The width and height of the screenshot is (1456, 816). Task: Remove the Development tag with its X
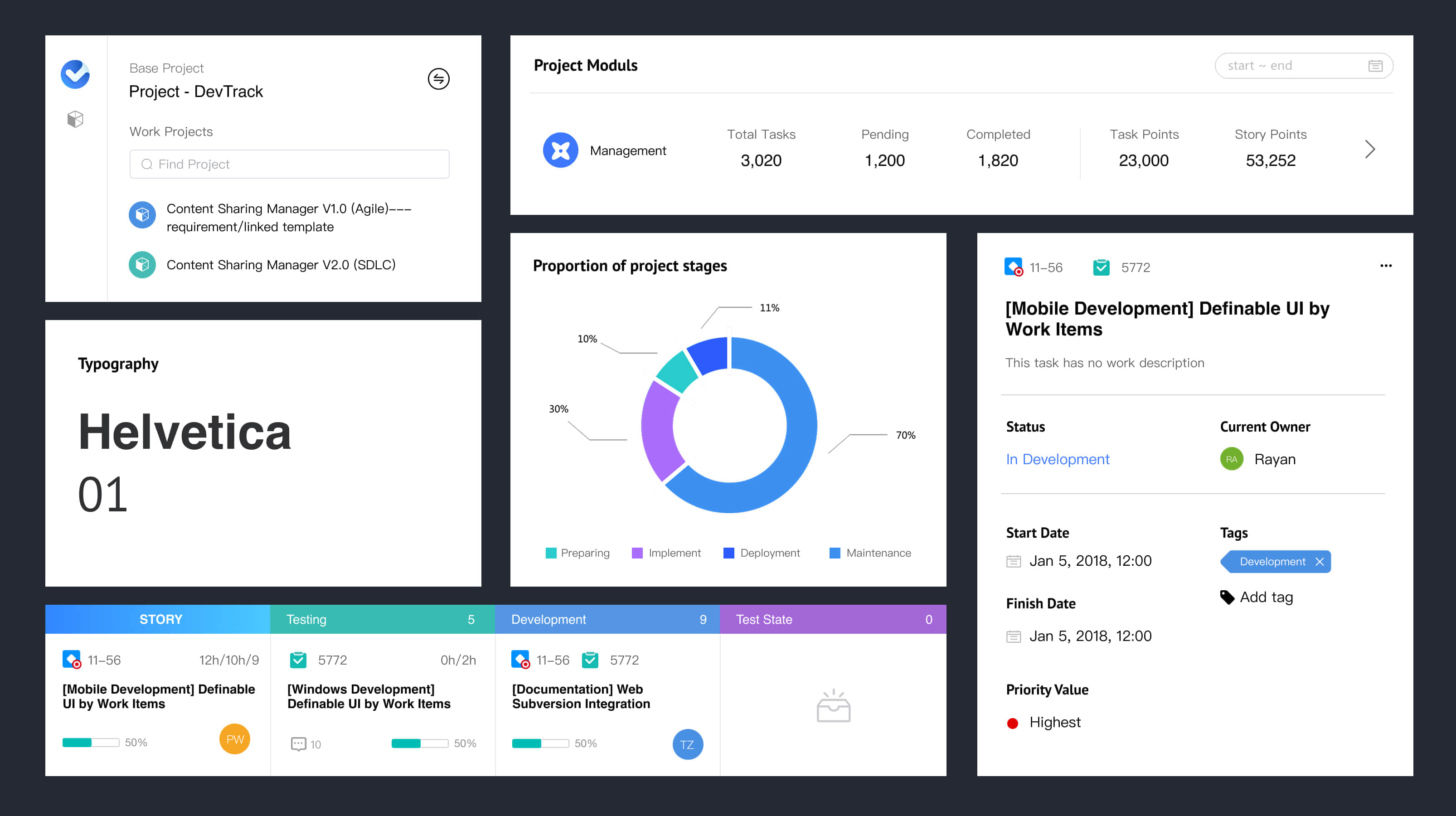click(x=1319, y=562)
